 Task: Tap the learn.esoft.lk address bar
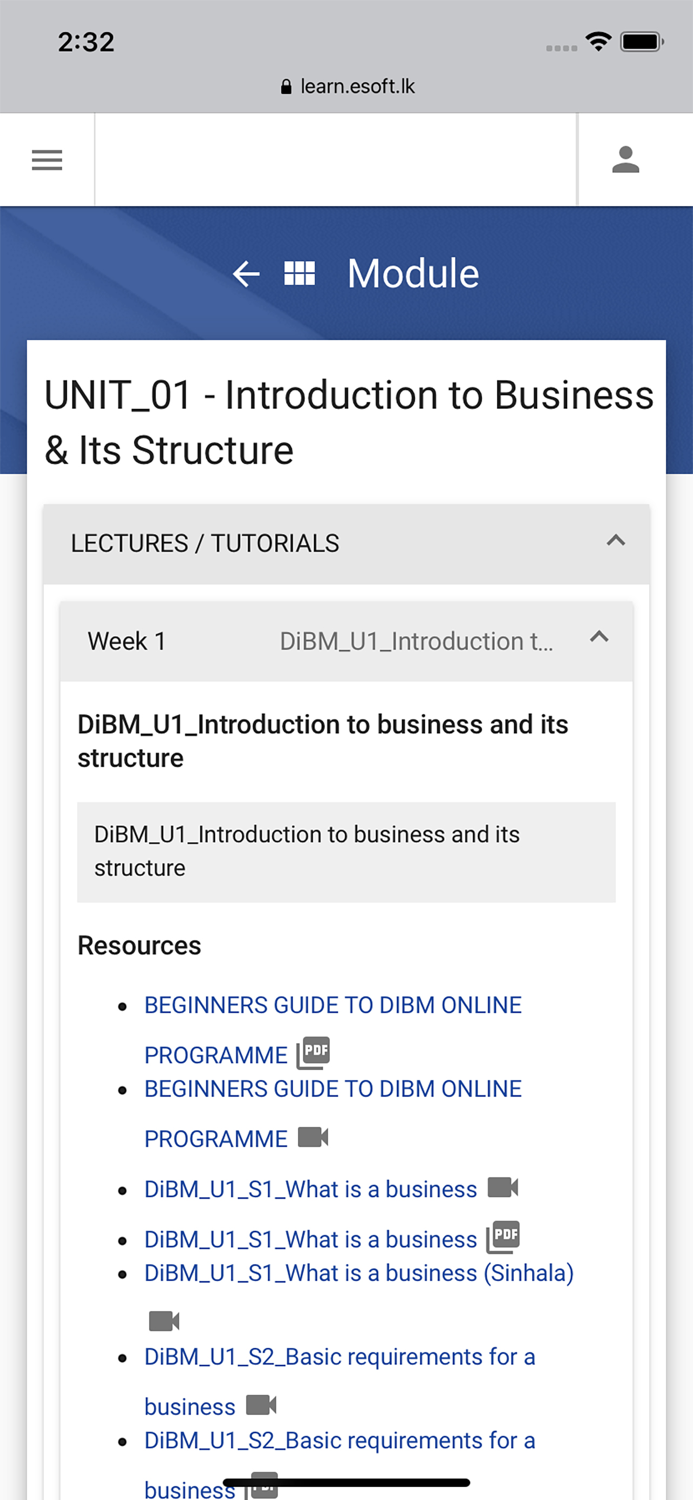coord(347,87)
